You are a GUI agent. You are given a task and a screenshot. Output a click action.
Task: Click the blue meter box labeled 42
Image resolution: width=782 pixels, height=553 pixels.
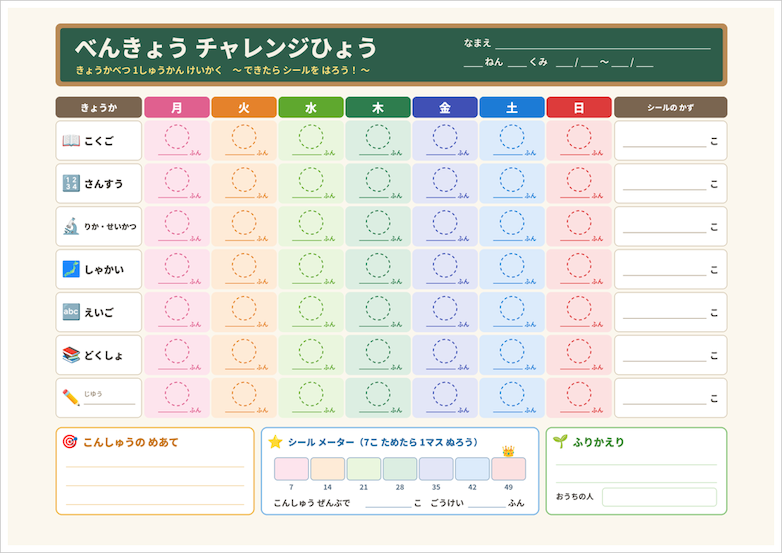[x=472, y=469]
